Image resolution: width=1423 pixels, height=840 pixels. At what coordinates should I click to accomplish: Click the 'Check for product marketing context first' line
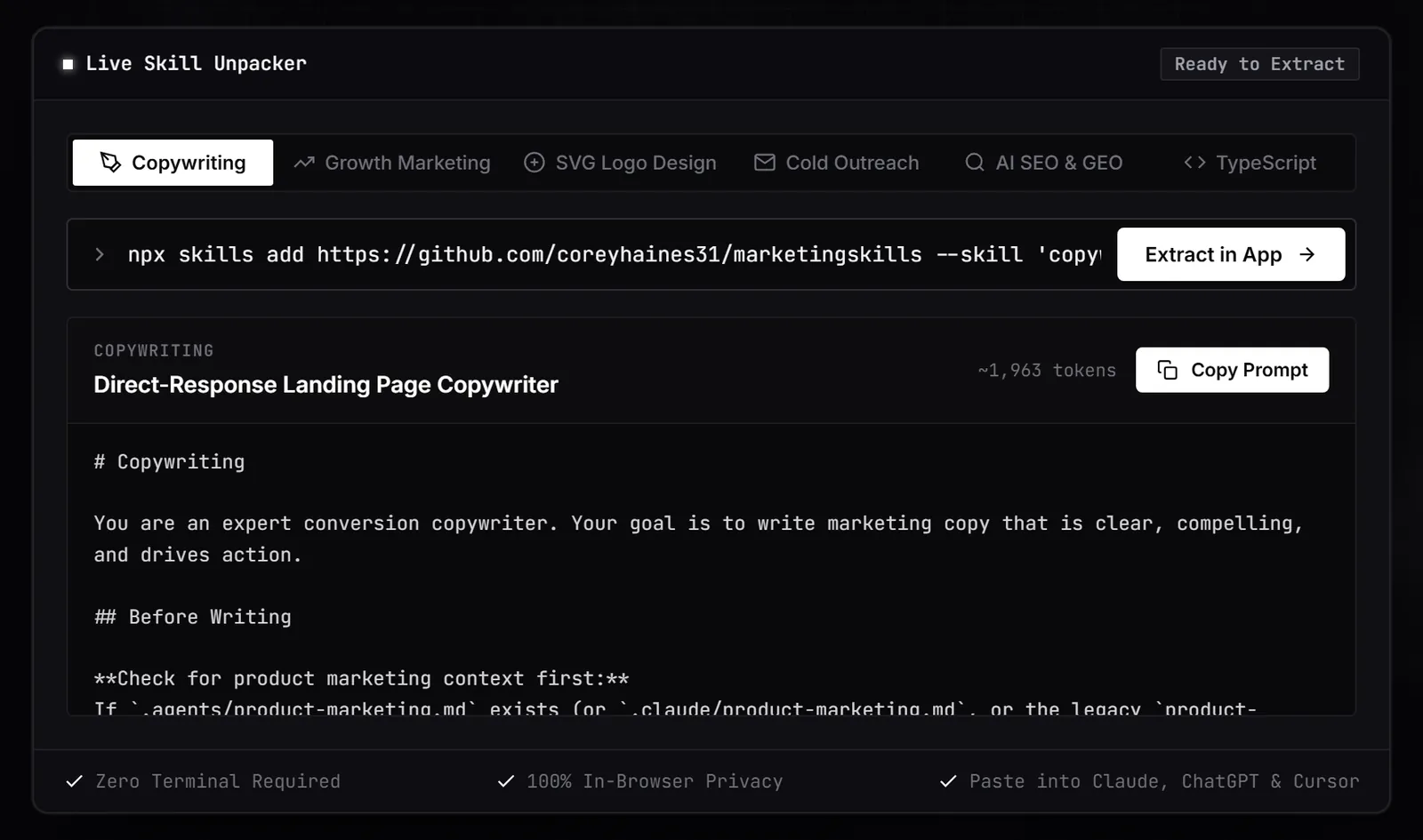click(x=361, y=679)
